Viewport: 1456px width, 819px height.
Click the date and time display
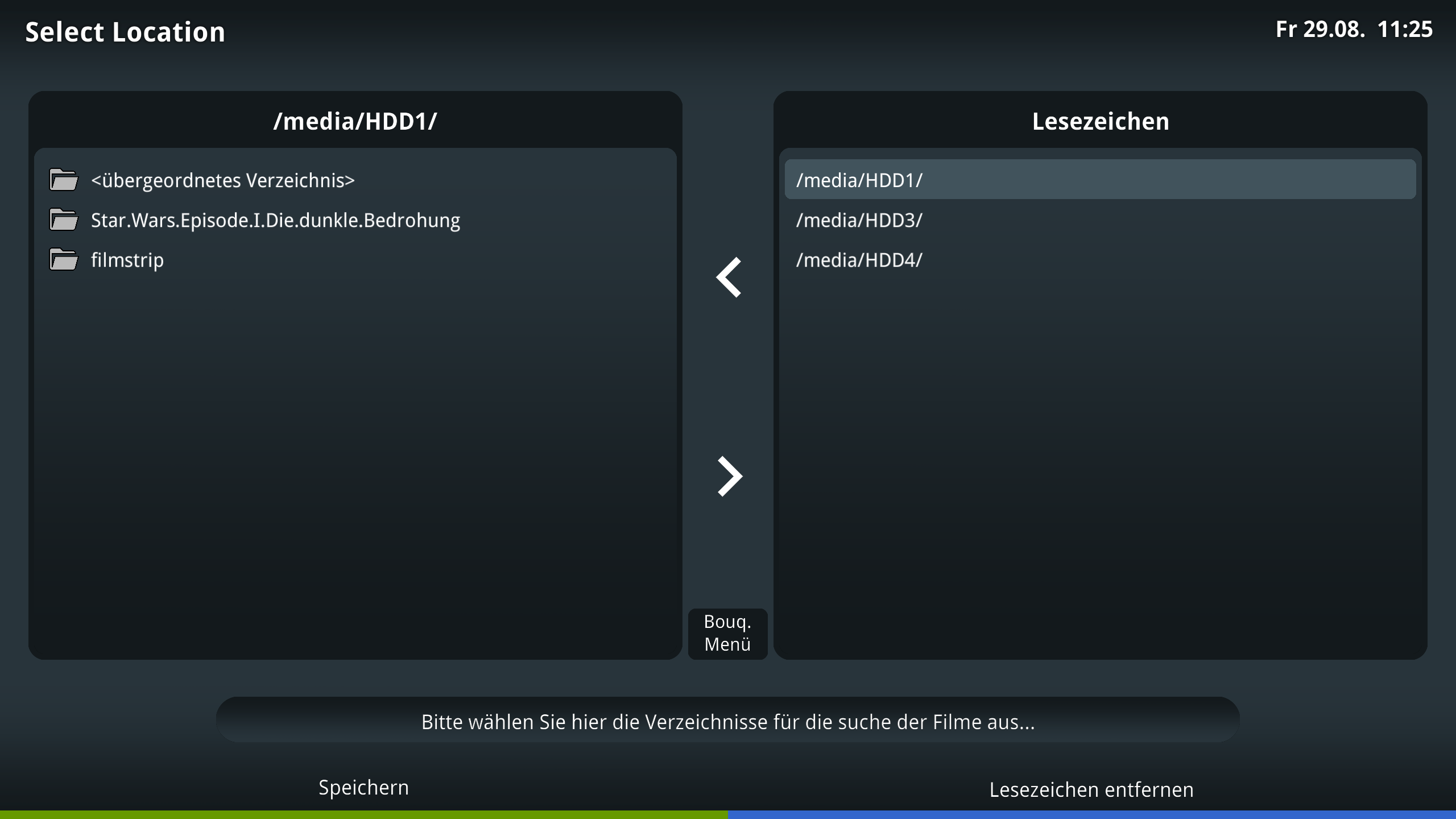pyautogui.click(x=1354, y=30)
